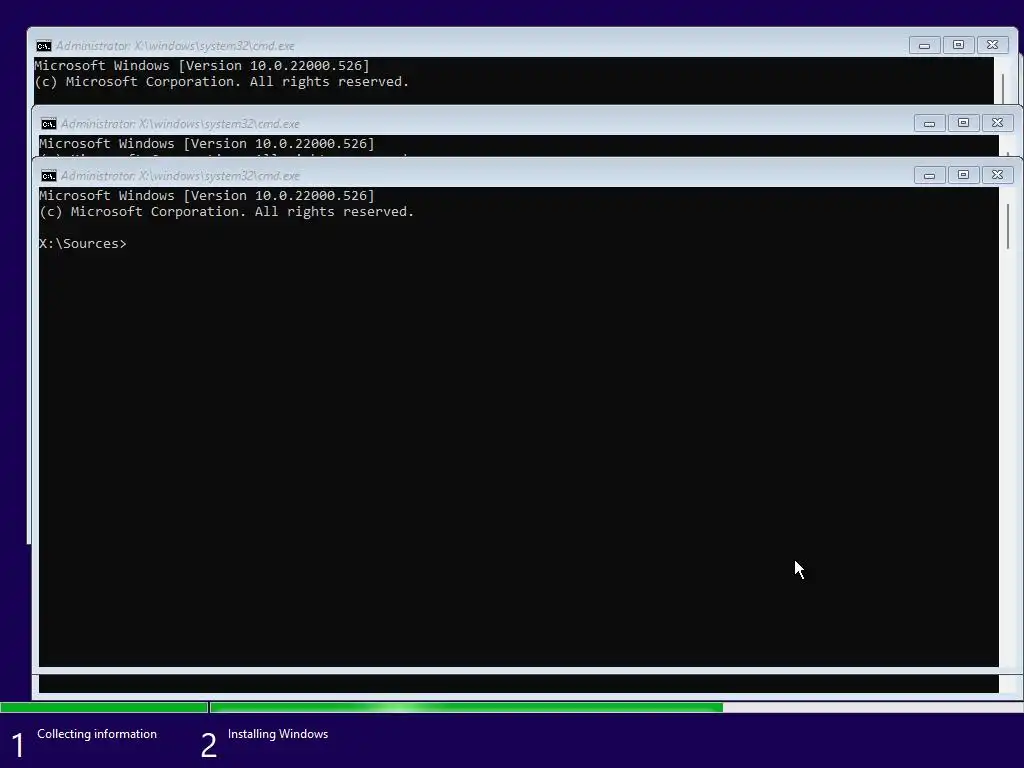Click the cmd icon of the middle command window
This screenshot has height=768, width=1024.
[48, 123]
